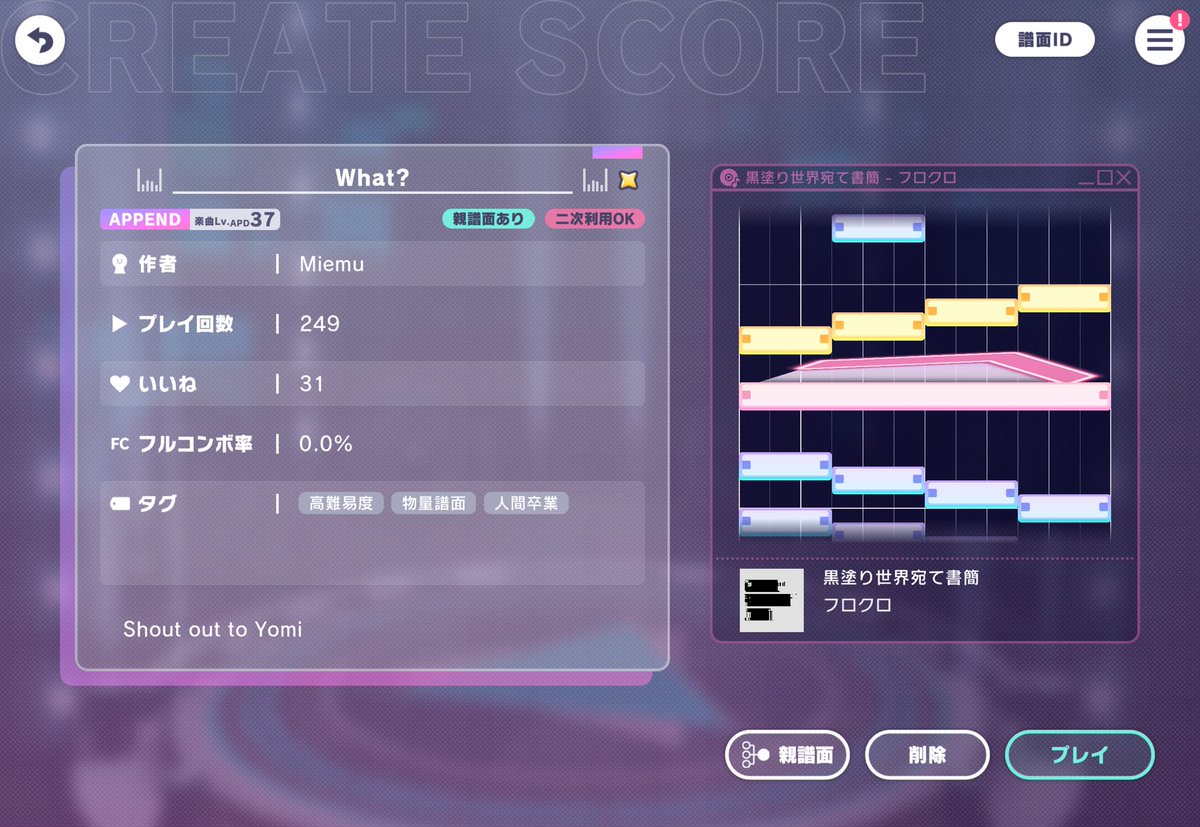Image resolution: width=1200 pixels, height=827 pixels.
Task: Start the chart with プレイ button
Action: point(1080,755)
